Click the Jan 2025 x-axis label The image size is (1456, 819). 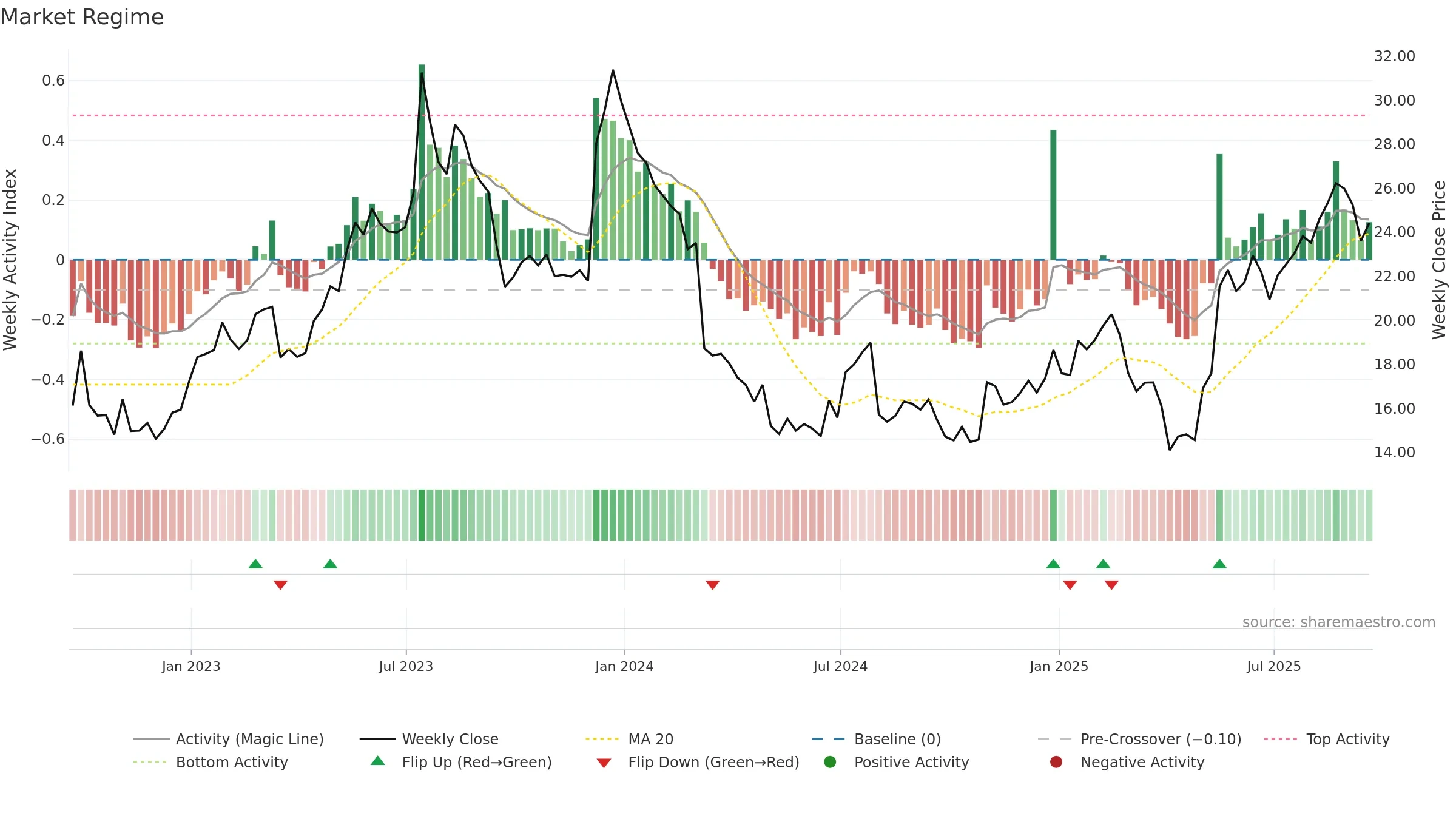(1059, 666)
